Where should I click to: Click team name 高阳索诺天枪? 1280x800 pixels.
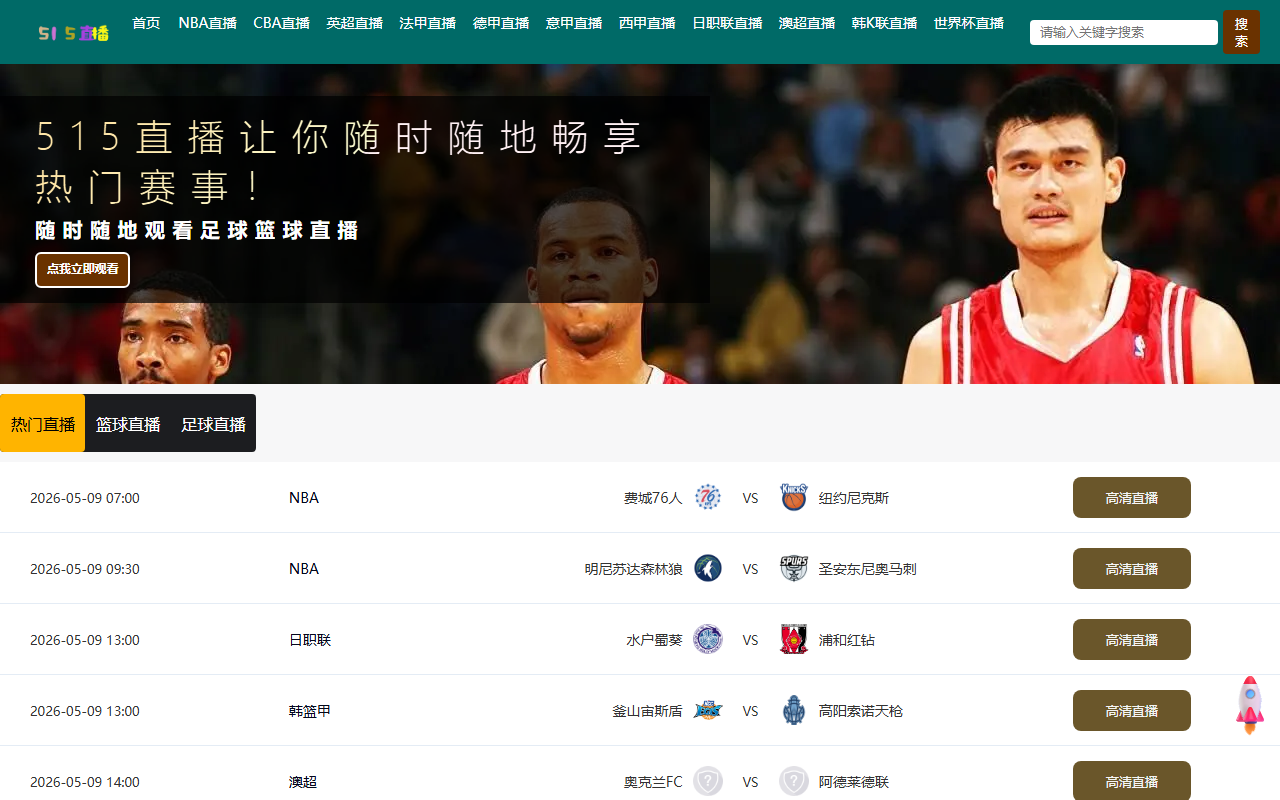click(861, 711)
